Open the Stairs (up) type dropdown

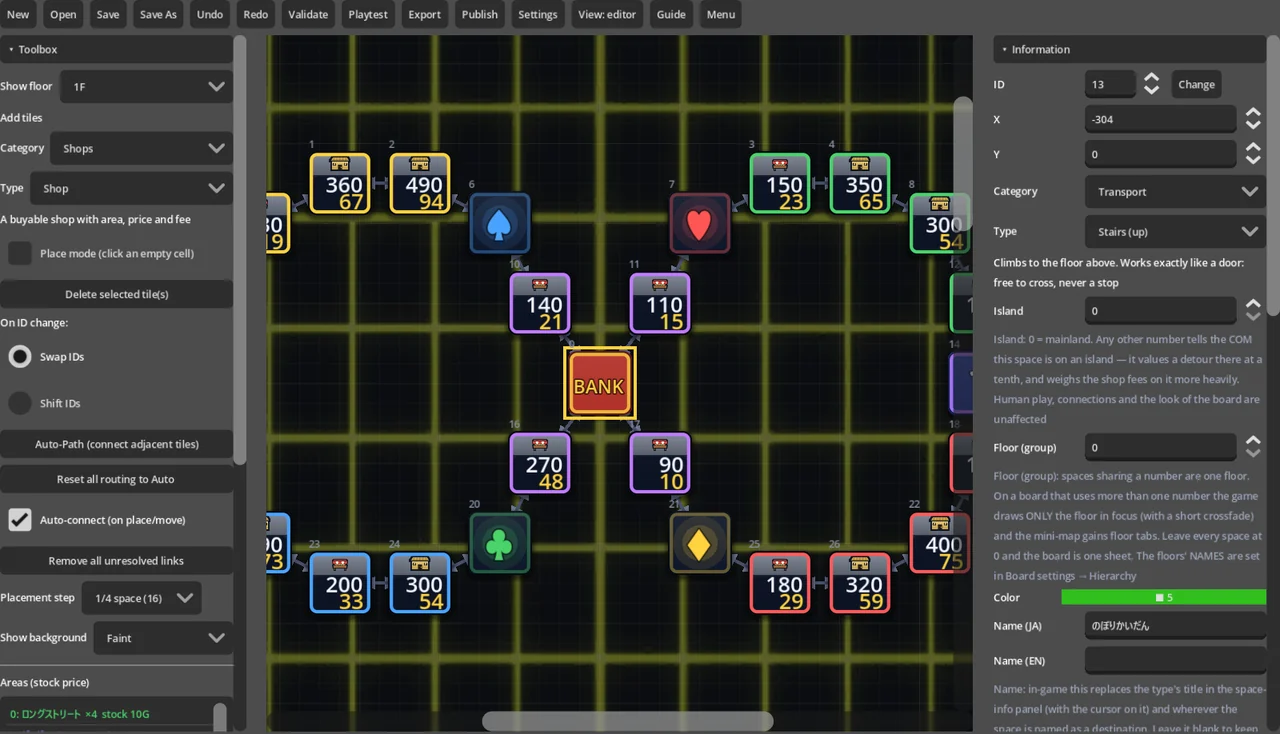1175,232
